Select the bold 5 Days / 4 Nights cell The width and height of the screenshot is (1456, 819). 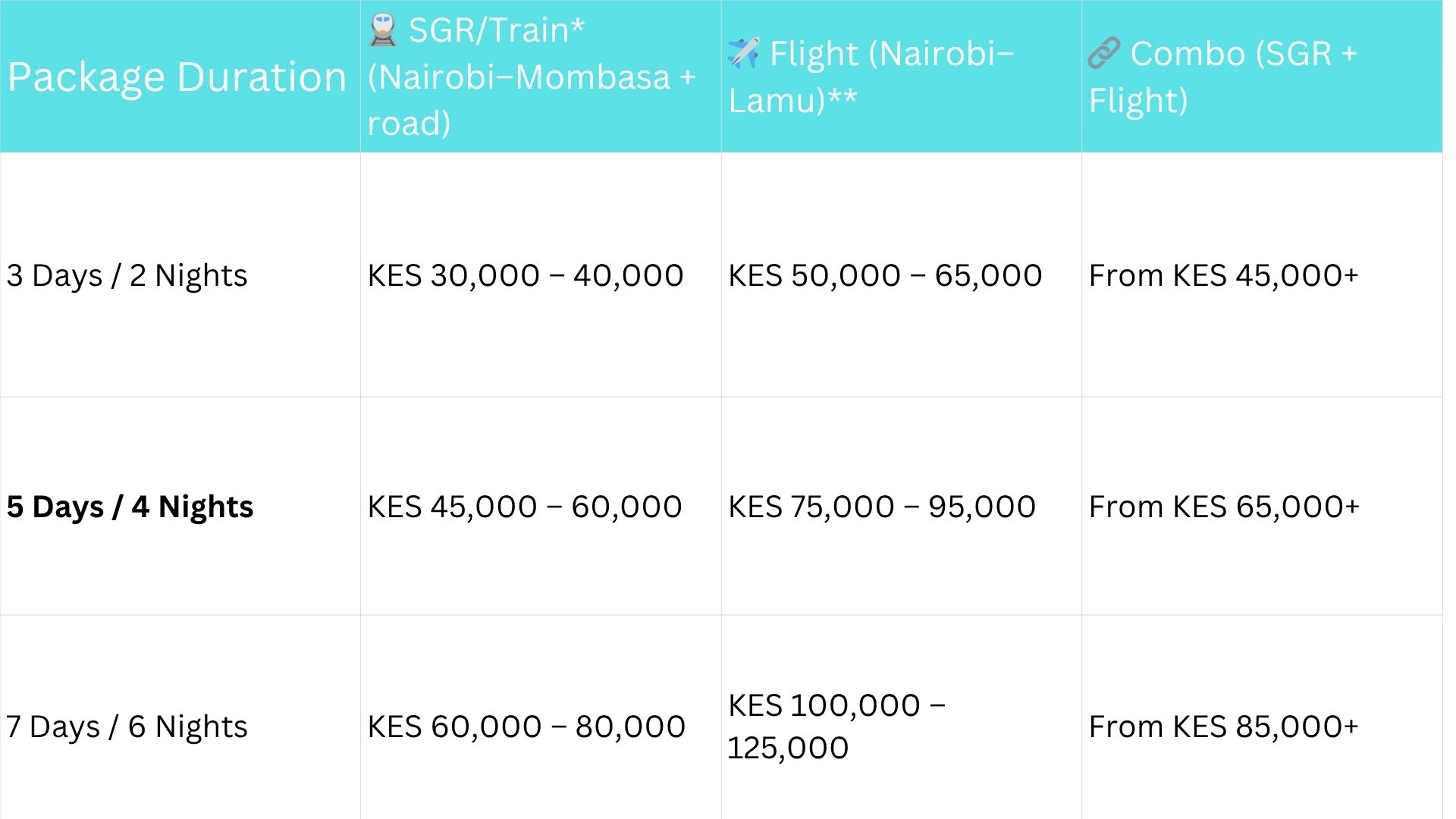pyautogui.click(x=130, y=507)
